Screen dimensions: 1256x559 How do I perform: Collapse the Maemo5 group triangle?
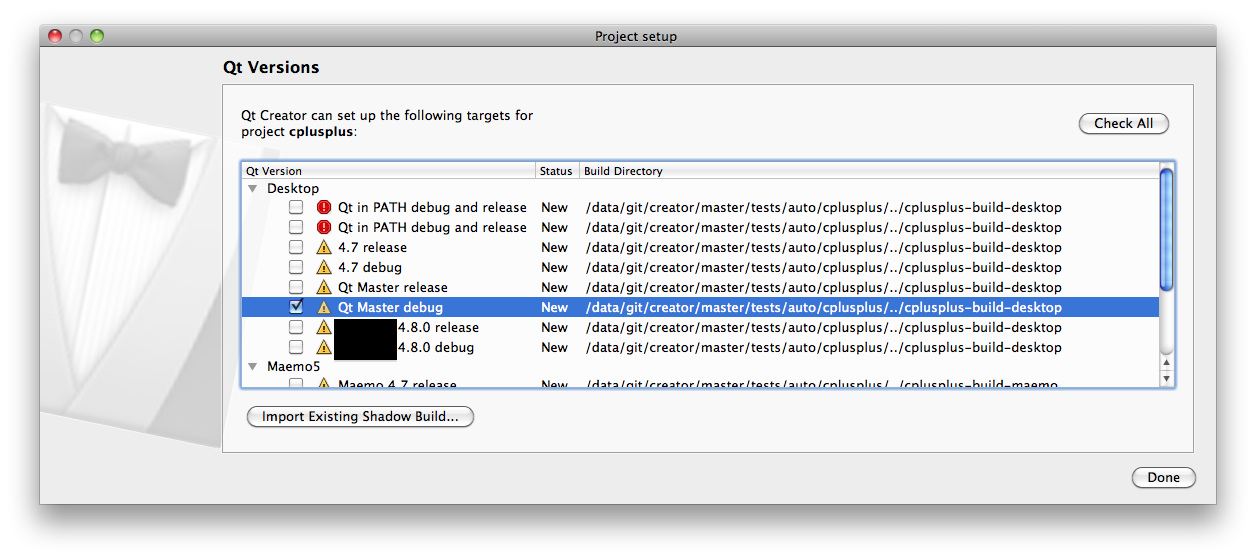(x=252, y=367)
